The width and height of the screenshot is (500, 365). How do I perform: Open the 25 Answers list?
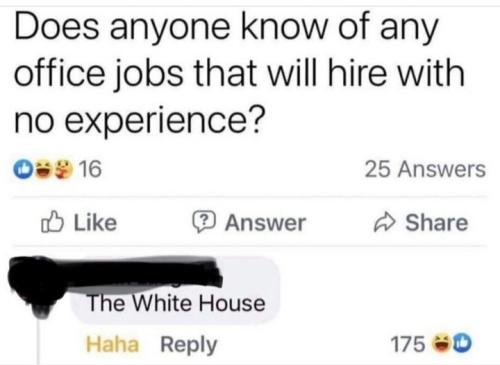point(425,169)
